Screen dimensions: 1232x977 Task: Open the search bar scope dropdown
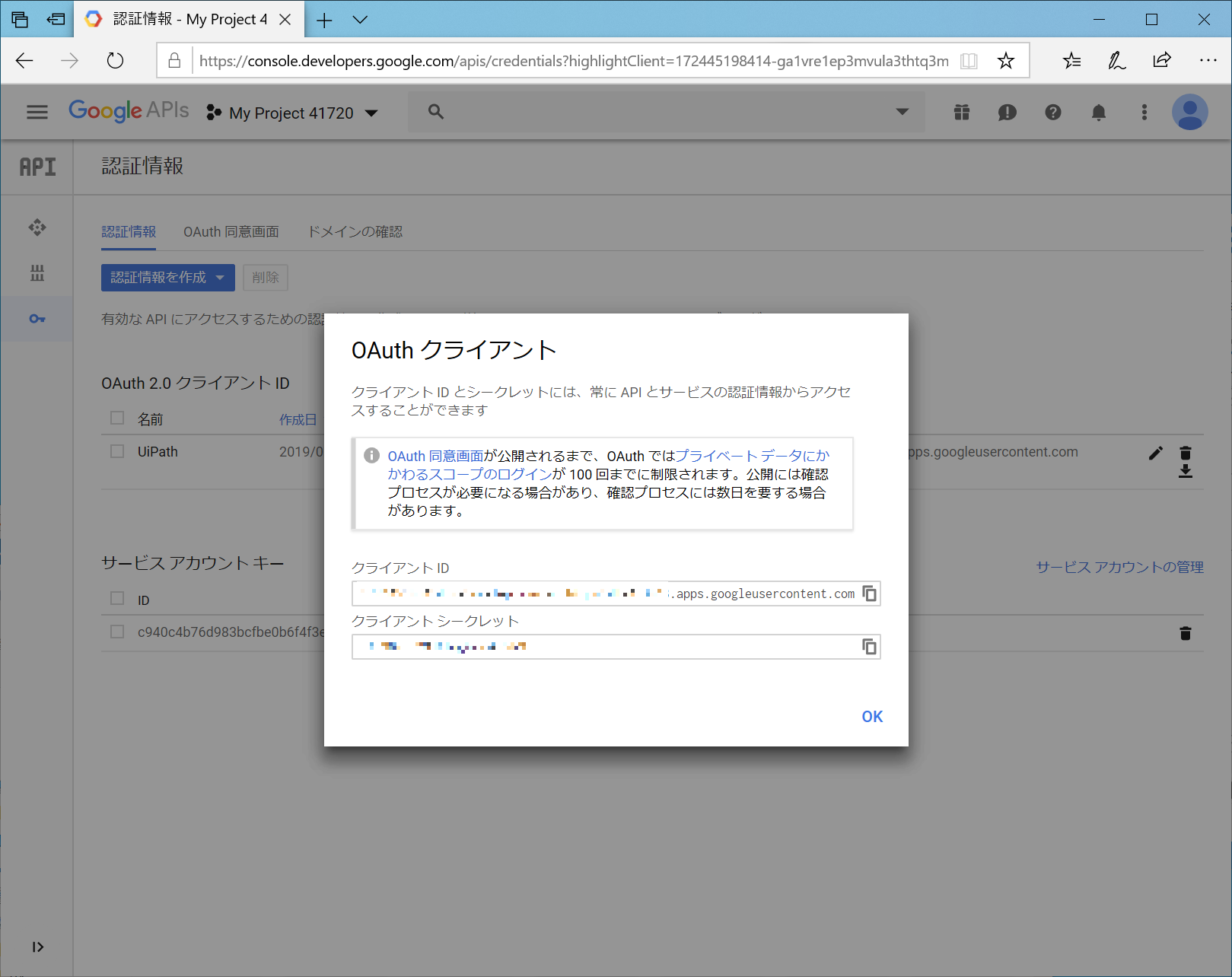click(902, 112)
